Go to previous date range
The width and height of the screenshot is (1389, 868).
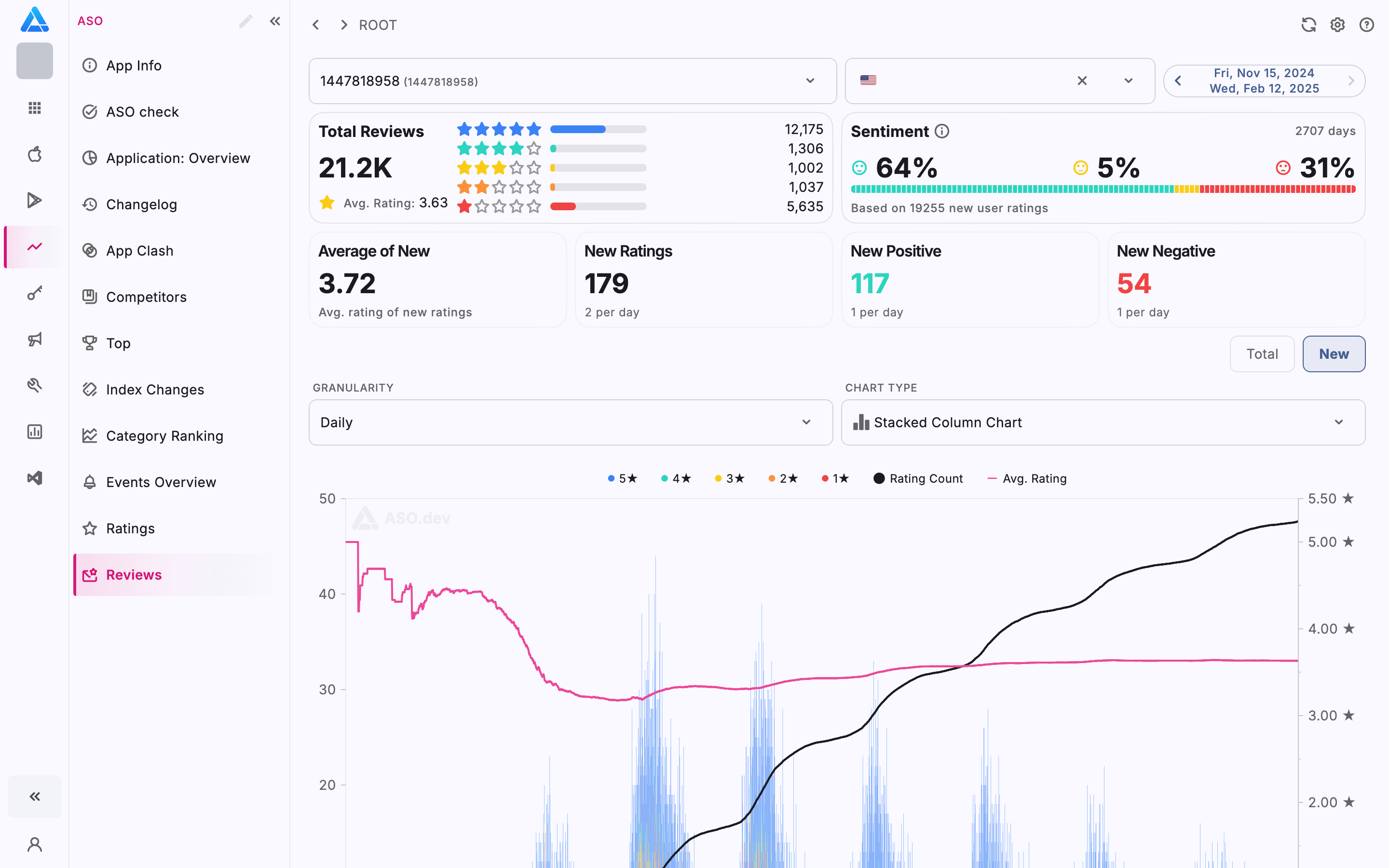click(x=1178, y=81)
